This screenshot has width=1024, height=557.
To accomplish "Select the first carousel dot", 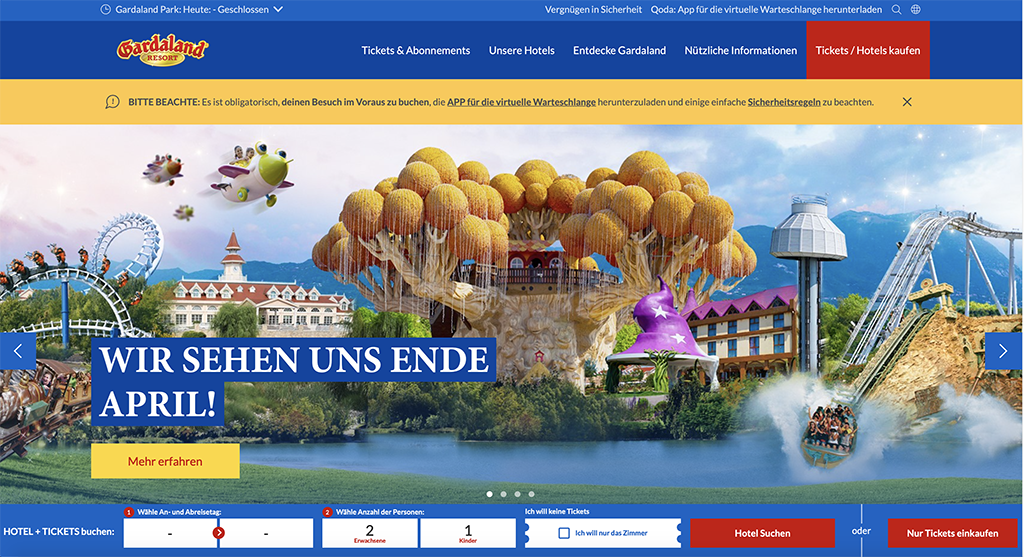I will coord(490,494).
